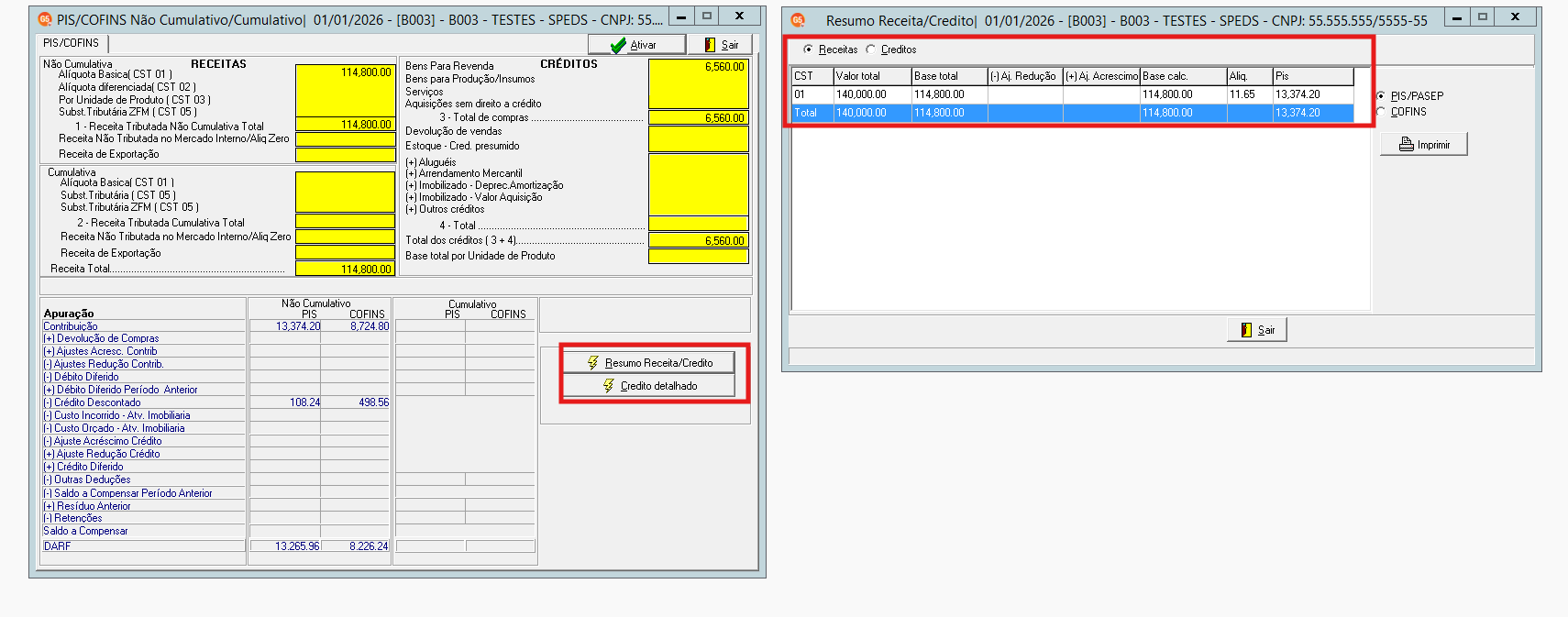Viewport: 1568px width, 617px height.
Task: Open the Resumo Receita/Credito summary button
Action: click(649, 363)
